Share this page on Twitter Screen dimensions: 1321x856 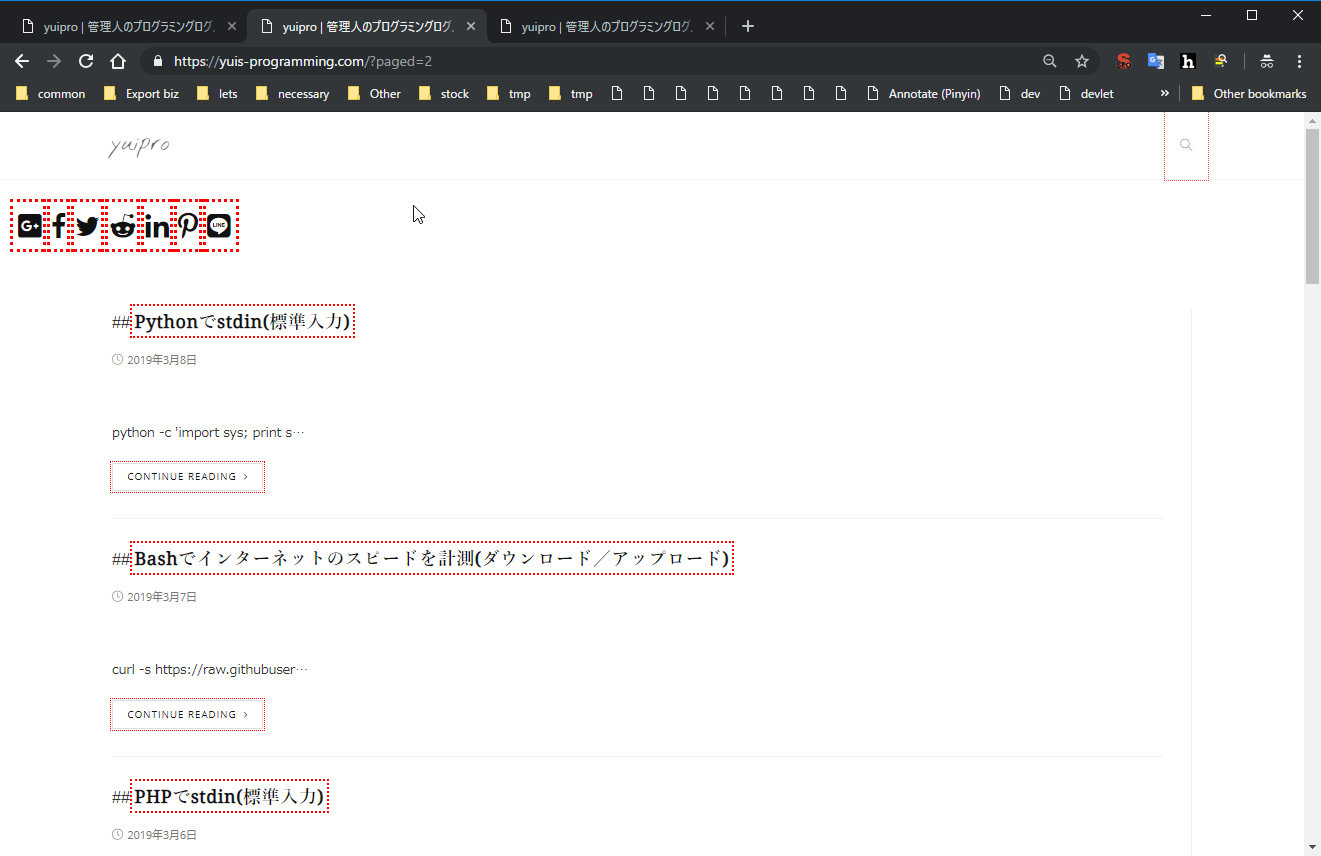(x=88, y=226)
